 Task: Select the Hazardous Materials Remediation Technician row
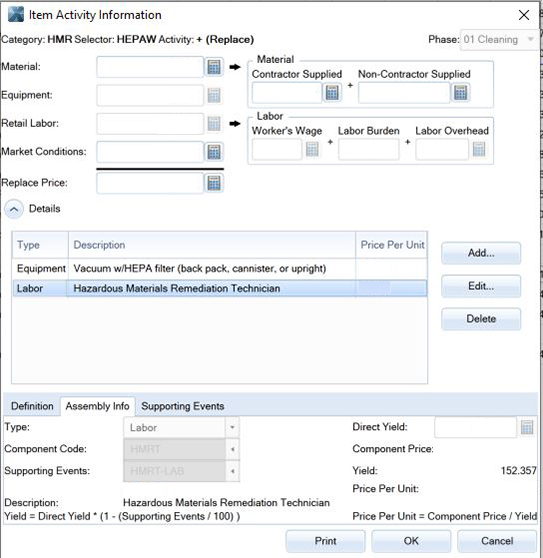(220, 289)
